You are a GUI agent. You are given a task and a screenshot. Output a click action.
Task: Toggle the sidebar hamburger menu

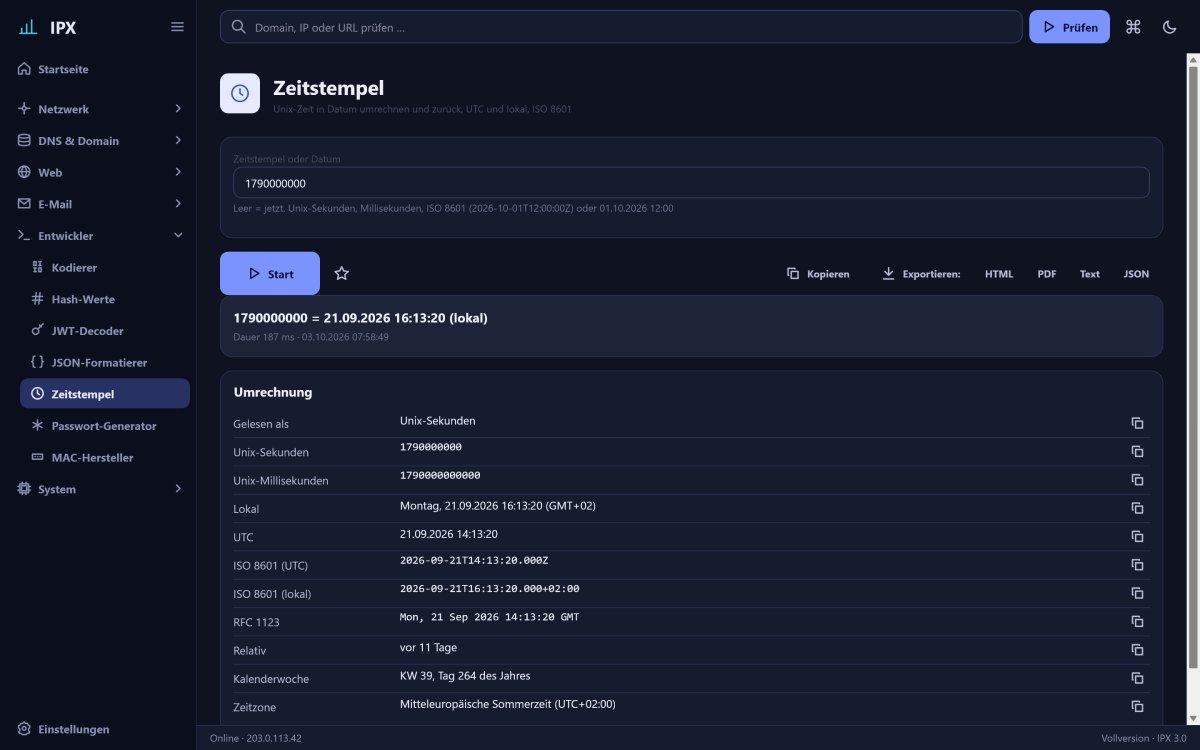[x=177, y=27]
